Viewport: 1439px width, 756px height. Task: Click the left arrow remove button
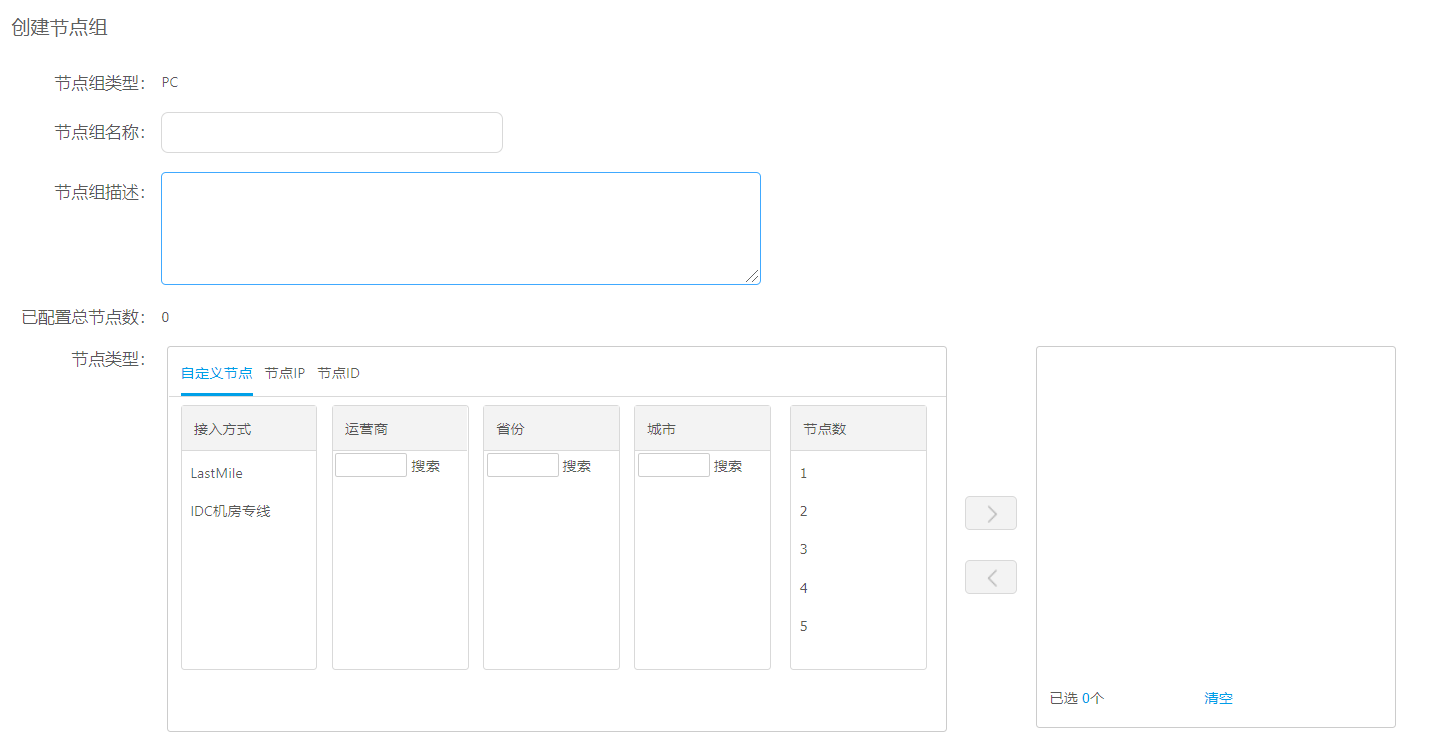pos(990,577)
